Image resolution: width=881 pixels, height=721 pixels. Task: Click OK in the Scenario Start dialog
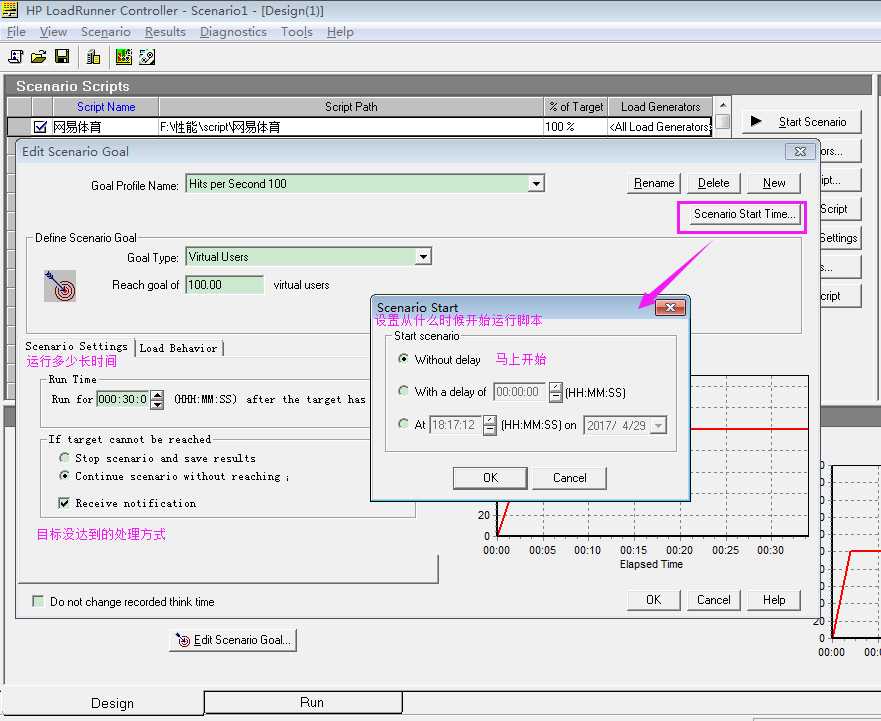pos(491,478)
